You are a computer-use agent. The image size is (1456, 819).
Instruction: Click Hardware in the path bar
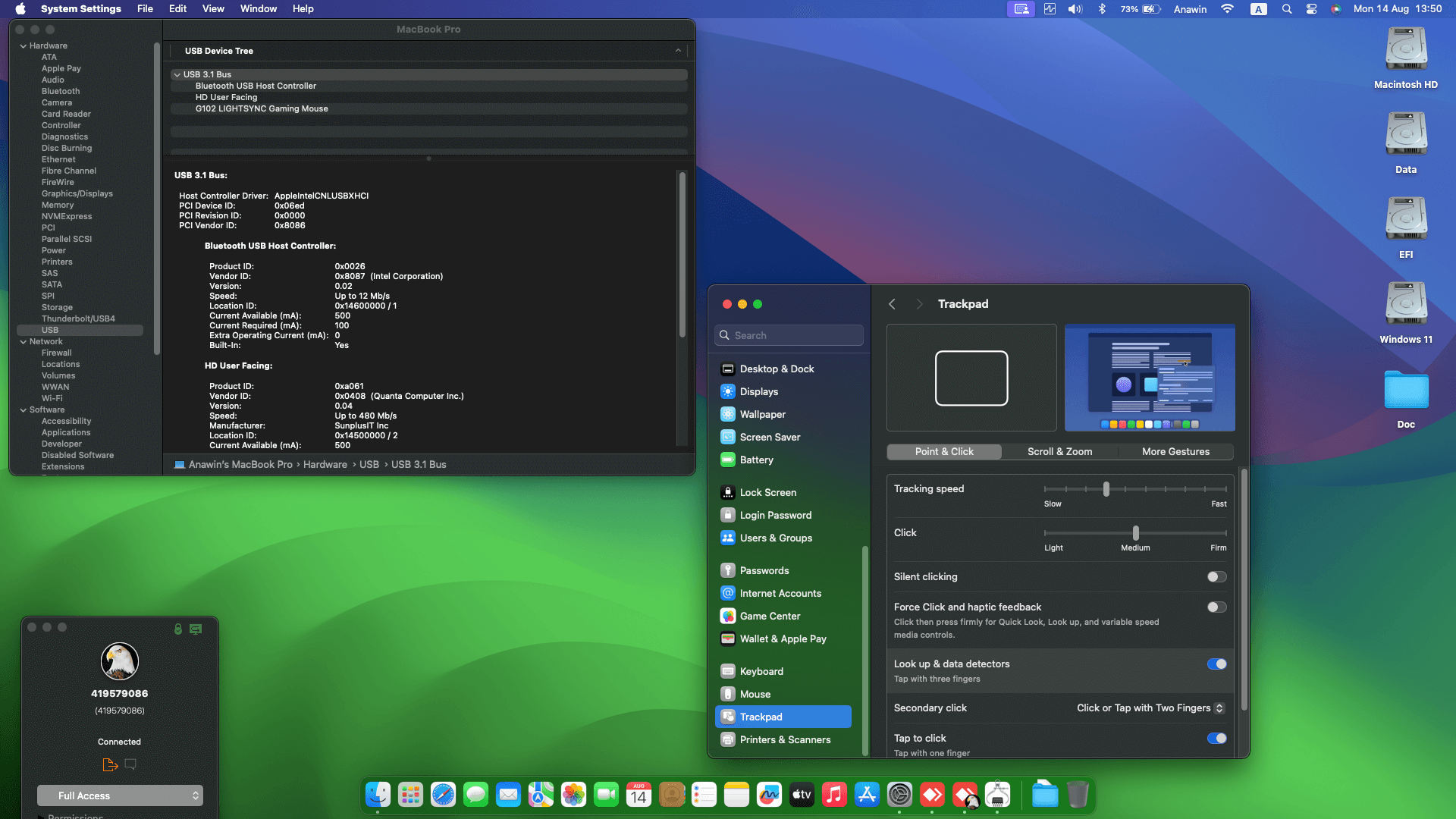325,465
